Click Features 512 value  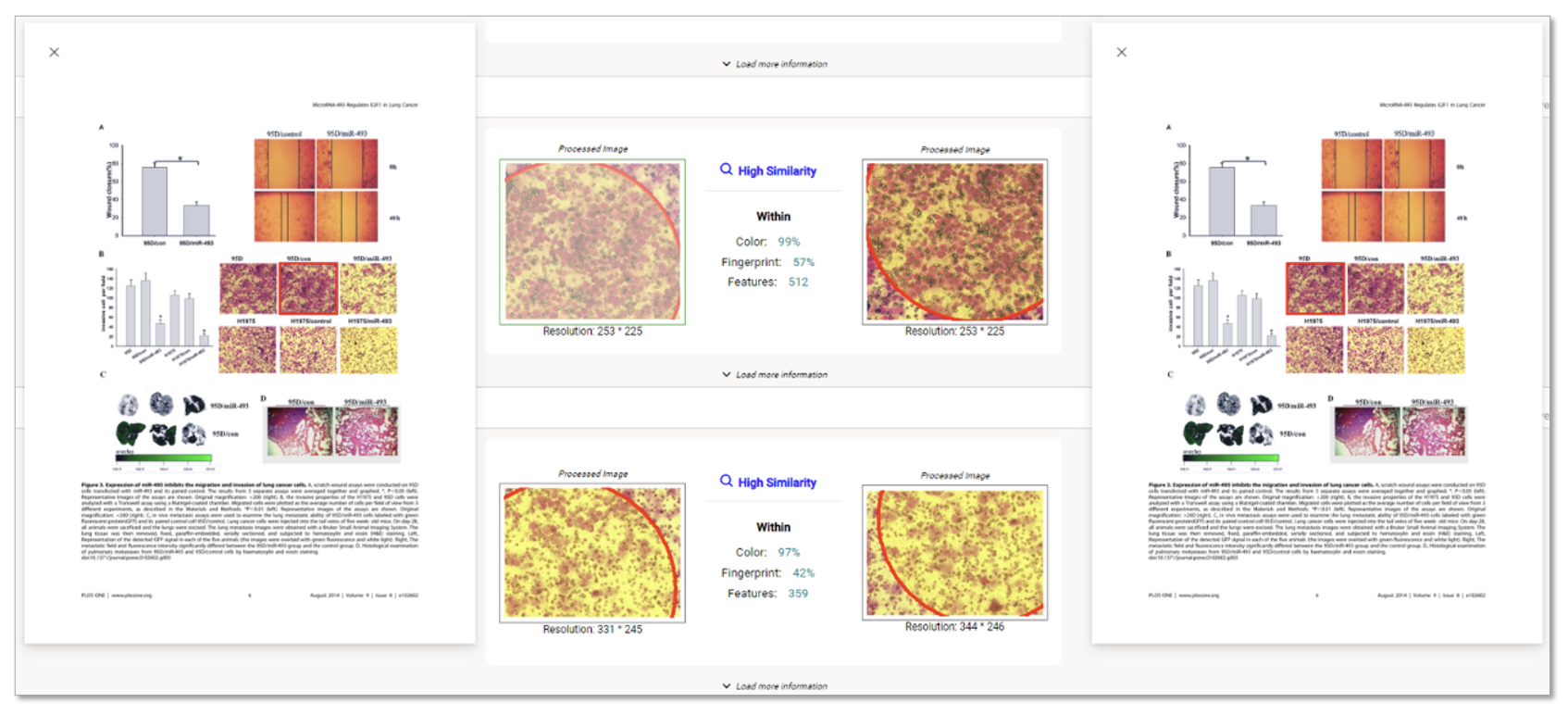coord(798,282)
